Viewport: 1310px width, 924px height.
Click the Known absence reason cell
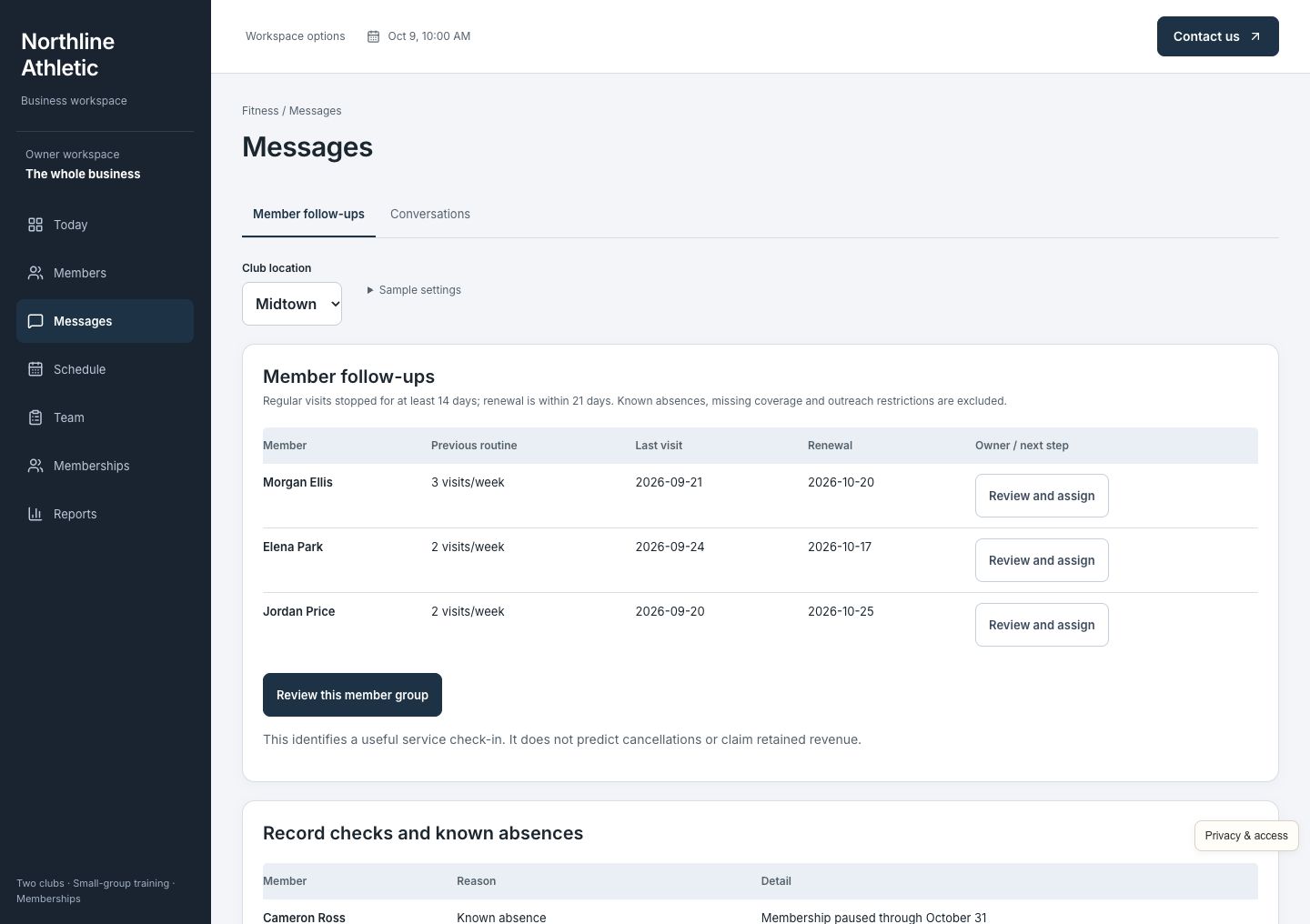pos(501,917)
